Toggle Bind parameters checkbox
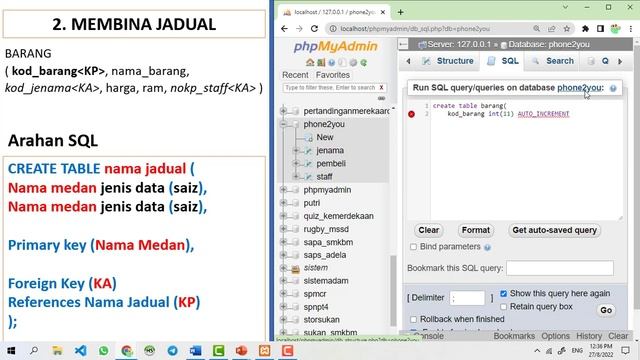640x360 pixels. pyautogui.click(x=413, y=247)
